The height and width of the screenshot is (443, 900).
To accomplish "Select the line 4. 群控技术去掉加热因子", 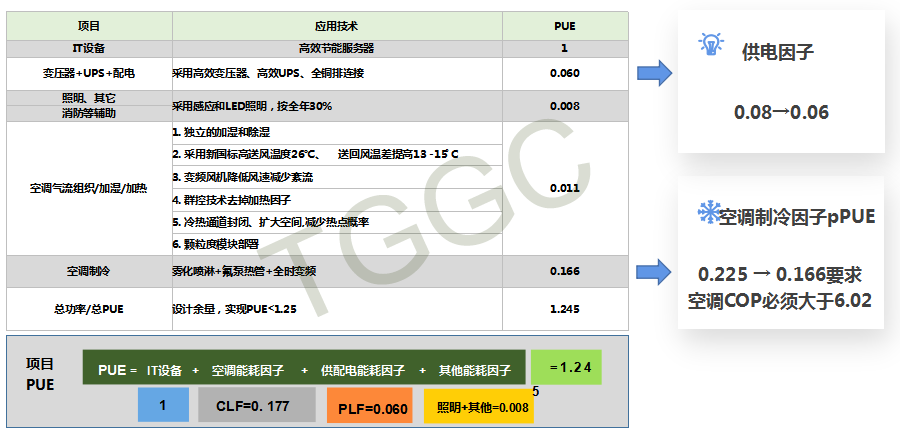I will tap(232, 200).
